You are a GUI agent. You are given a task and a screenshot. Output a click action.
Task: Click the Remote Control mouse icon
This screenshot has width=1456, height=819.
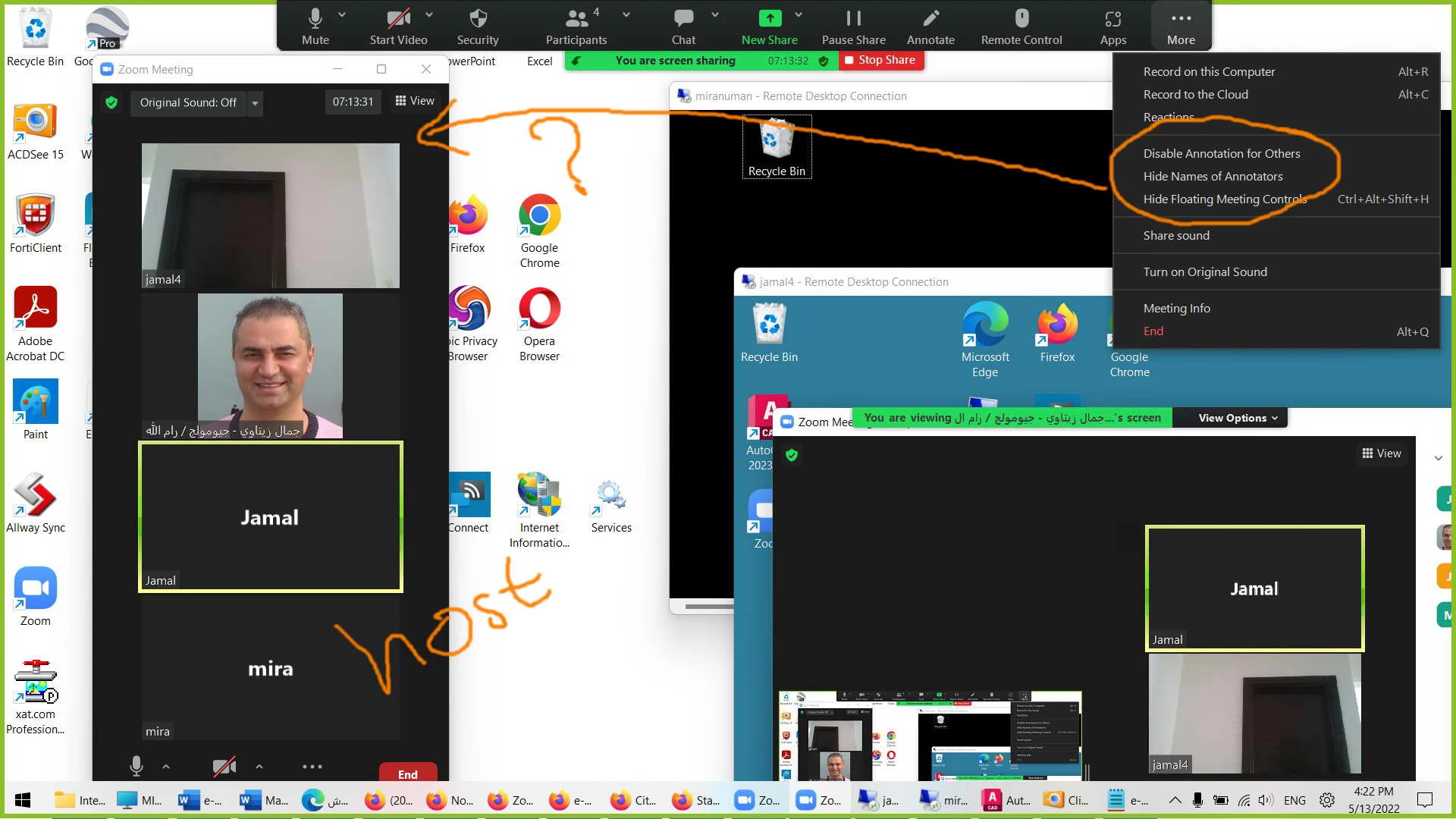[x=1021, y=18]
